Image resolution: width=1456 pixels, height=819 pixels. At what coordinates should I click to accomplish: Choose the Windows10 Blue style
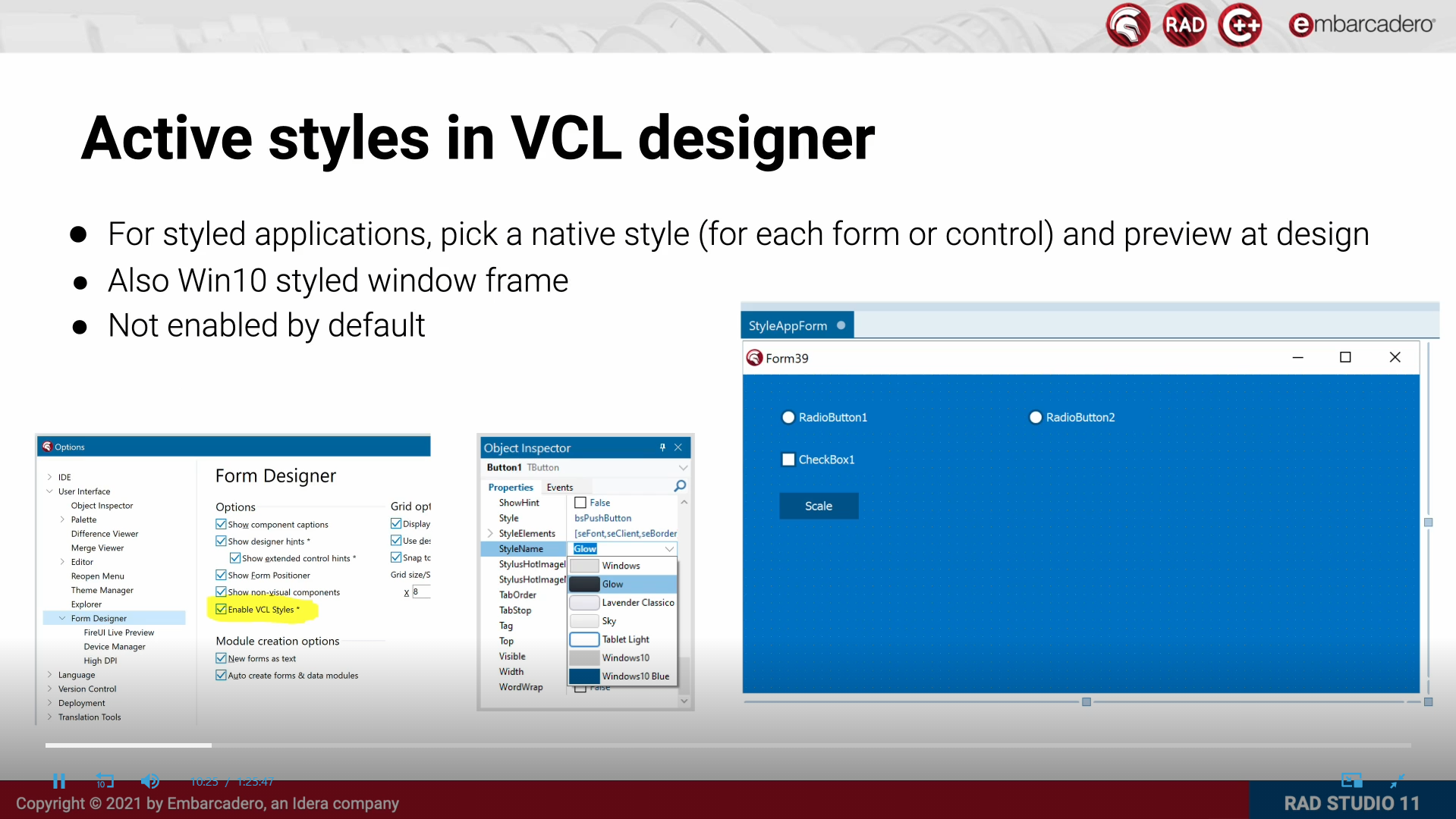coord(622,676)
